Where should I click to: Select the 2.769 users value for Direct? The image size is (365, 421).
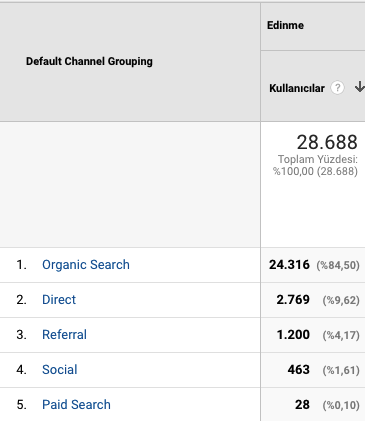[x=293, y=300]
